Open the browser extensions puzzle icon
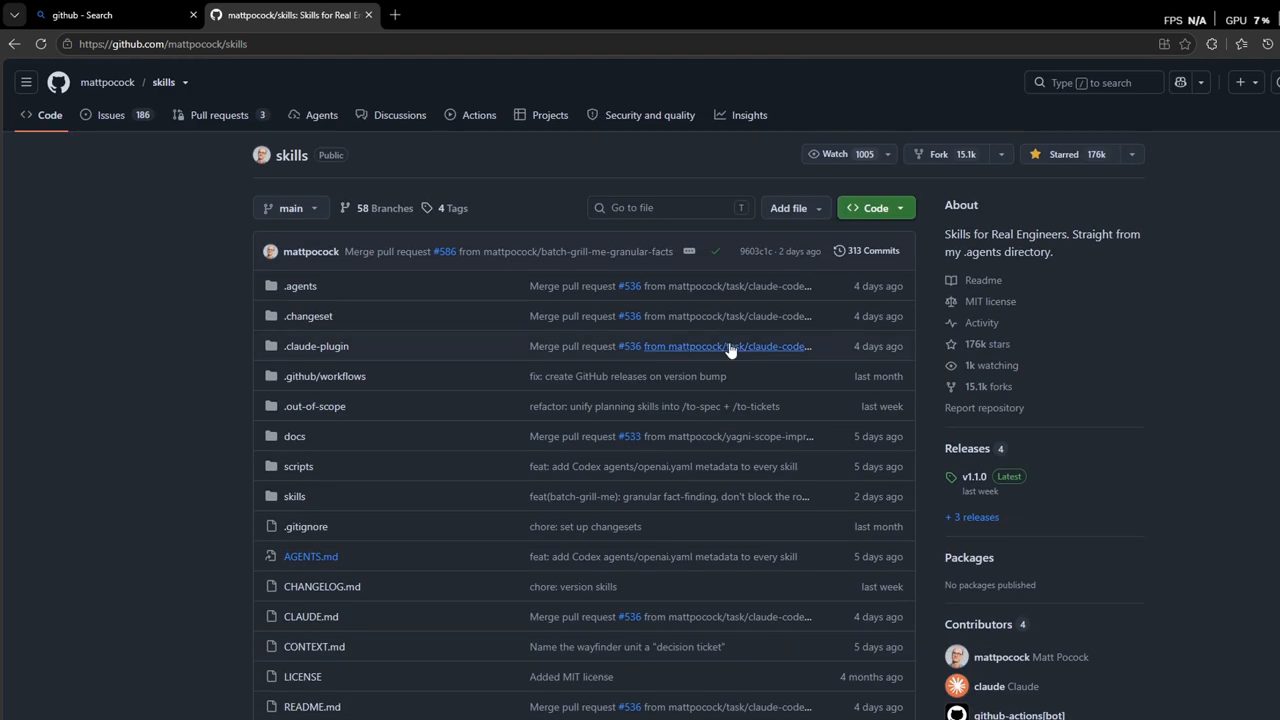Screen dimensions: 1280x720 tap(1212, 44)
